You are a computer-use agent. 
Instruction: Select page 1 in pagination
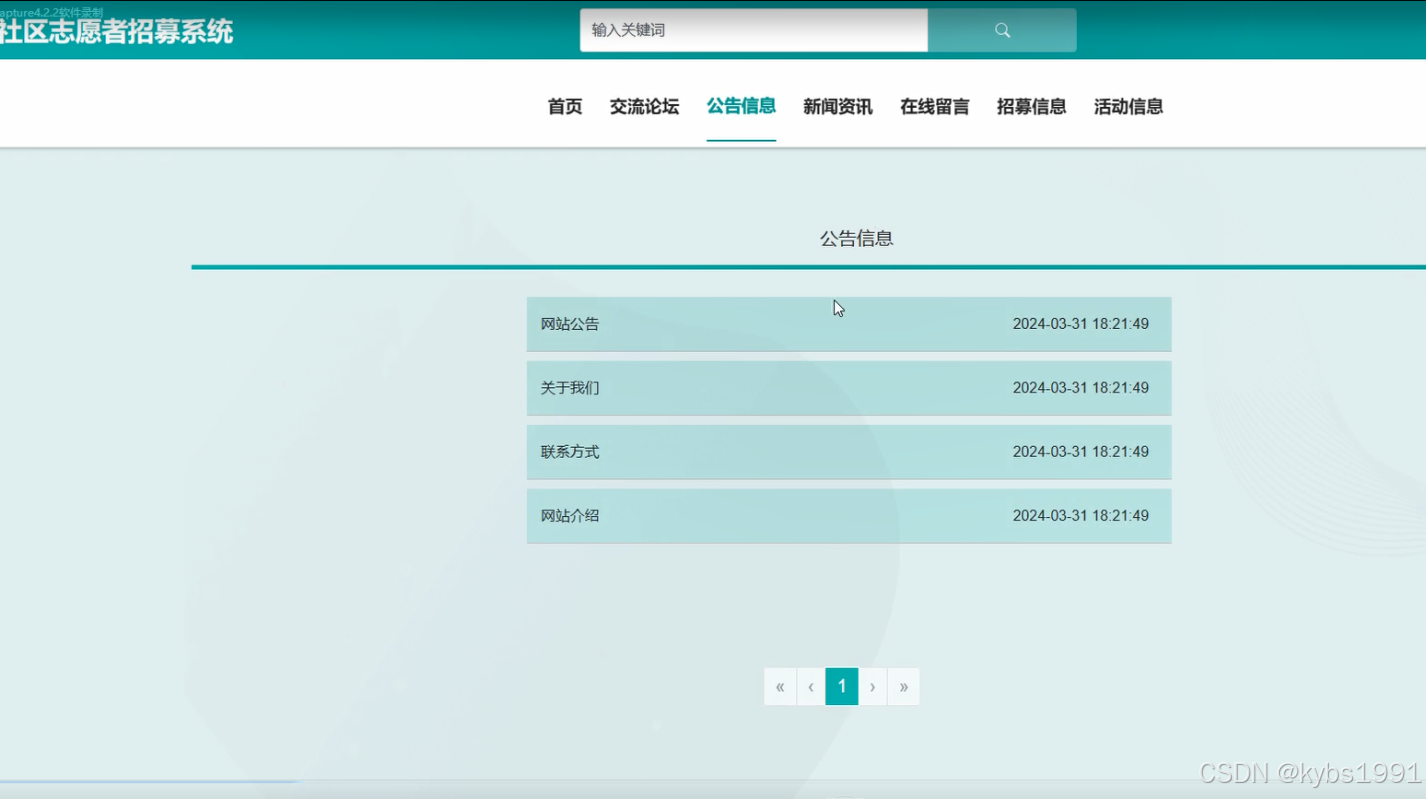point(842,687)
